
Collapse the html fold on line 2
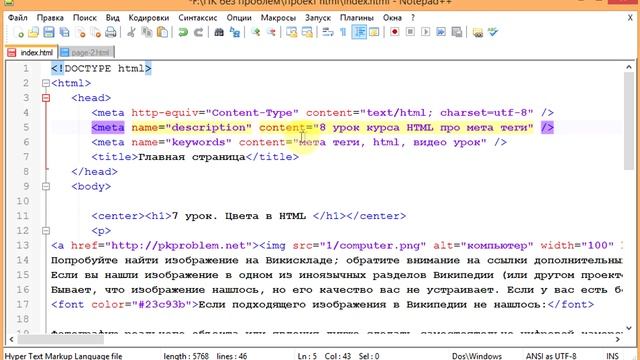coord(46,83)
